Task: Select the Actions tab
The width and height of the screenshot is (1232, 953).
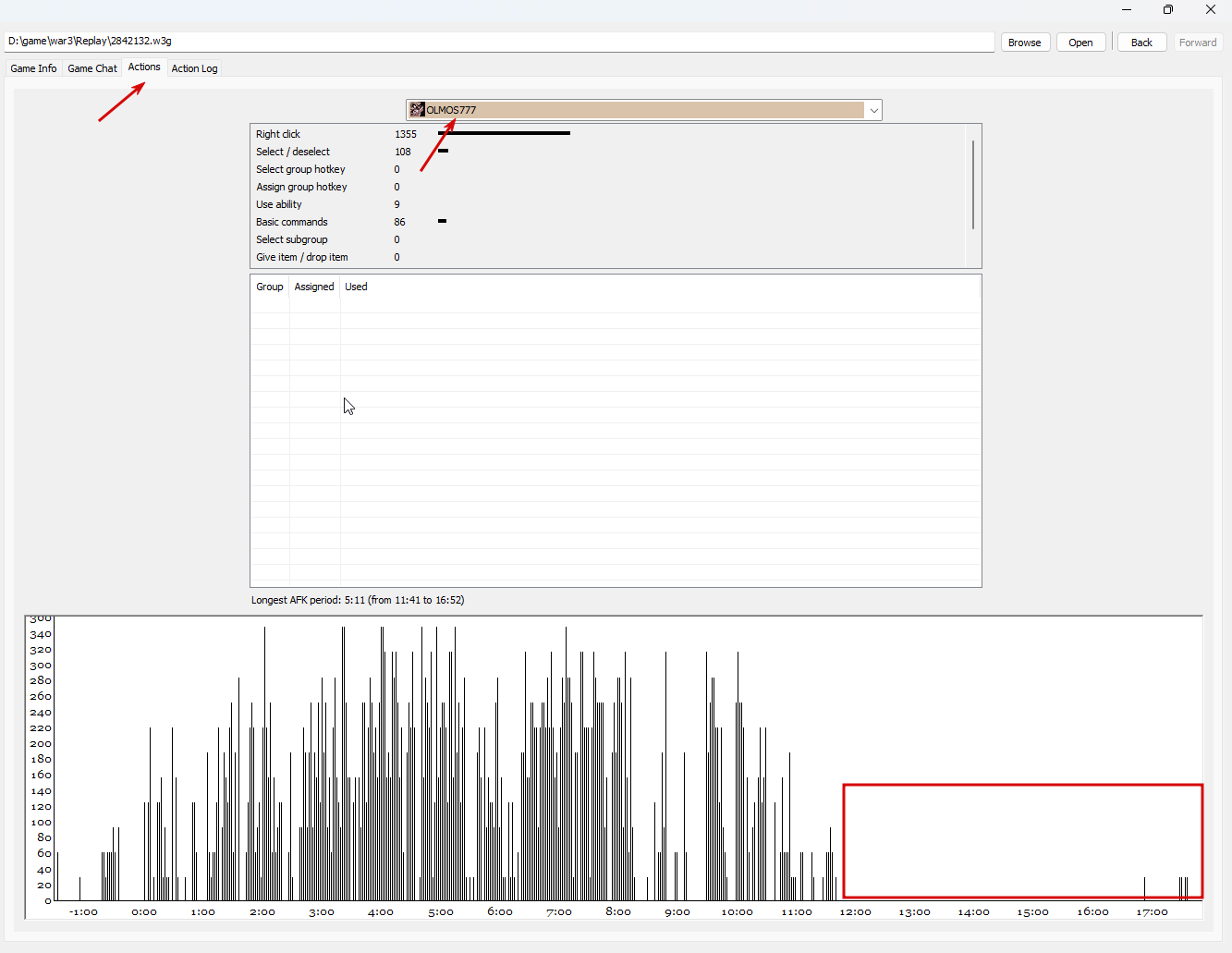Action: pos(144,67)
